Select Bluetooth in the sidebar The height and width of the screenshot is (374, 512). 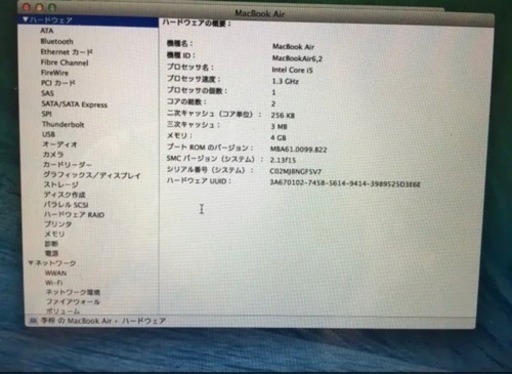point(57,41)
